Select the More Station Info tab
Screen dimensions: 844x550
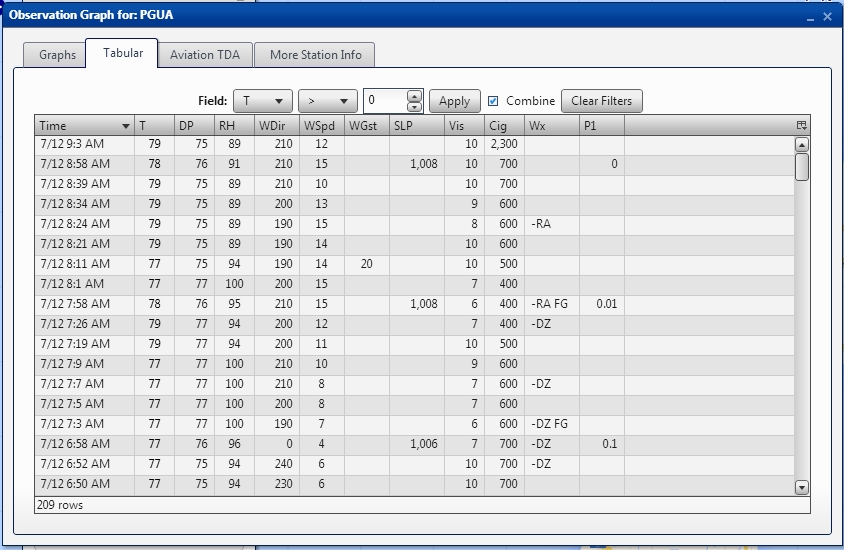pyautogui.click(x=315, y=55)
